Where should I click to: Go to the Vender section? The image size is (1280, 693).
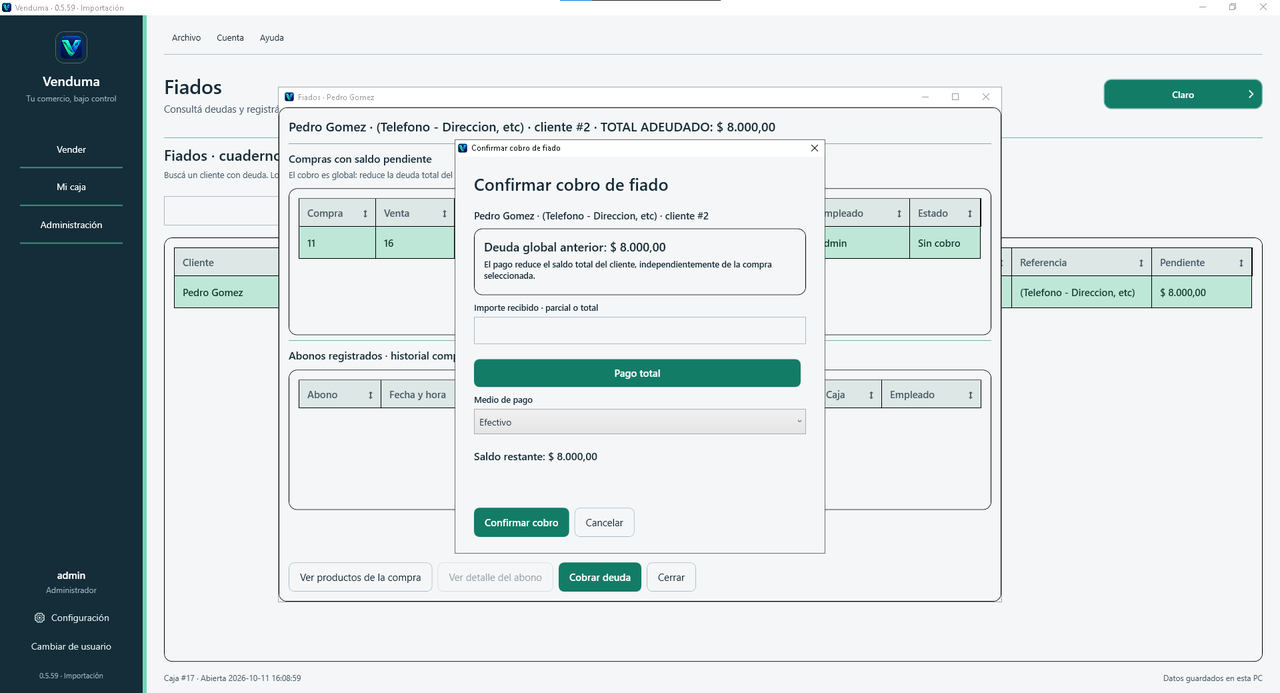(x=71, y=150)
